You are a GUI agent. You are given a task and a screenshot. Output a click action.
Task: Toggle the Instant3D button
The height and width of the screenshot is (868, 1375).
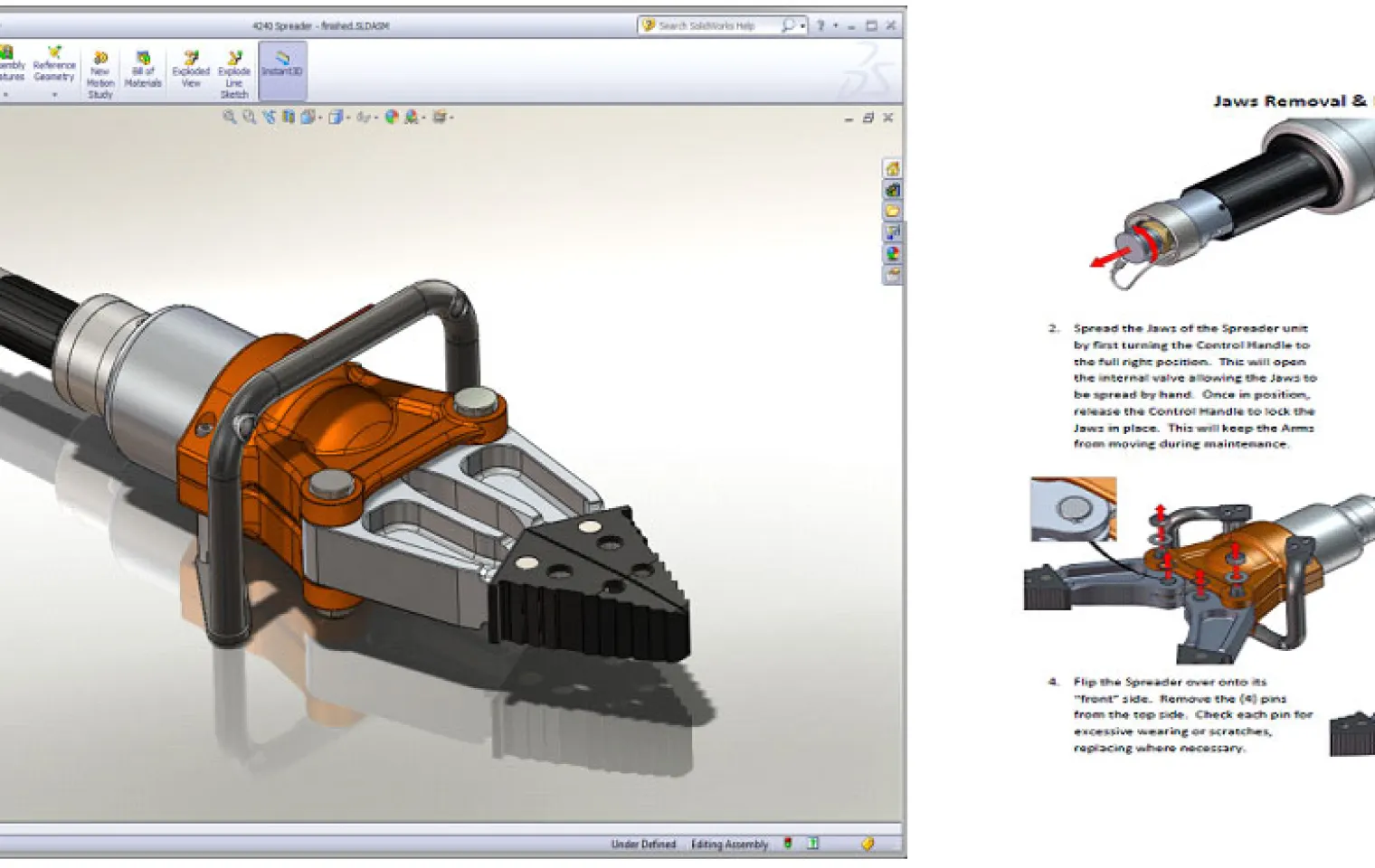282,70
